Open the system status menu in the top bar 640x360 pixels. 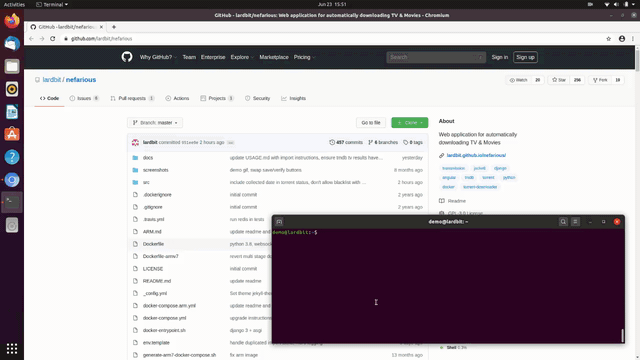tap(621, 4)
